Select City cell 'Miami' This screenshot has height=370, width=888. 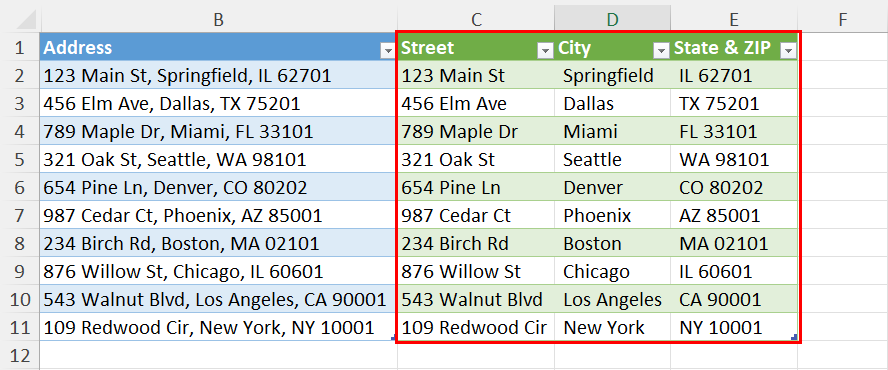click(612, 131)
